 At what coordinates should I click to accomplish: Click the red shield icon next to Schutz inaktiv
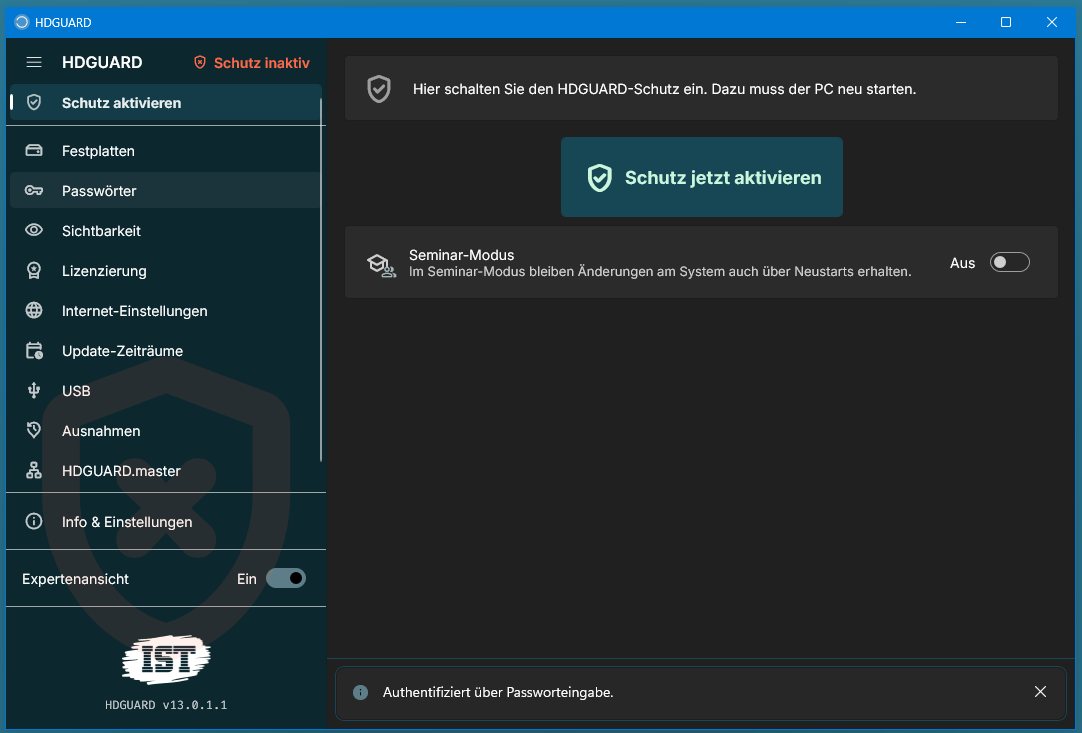(x=200, y=62)
